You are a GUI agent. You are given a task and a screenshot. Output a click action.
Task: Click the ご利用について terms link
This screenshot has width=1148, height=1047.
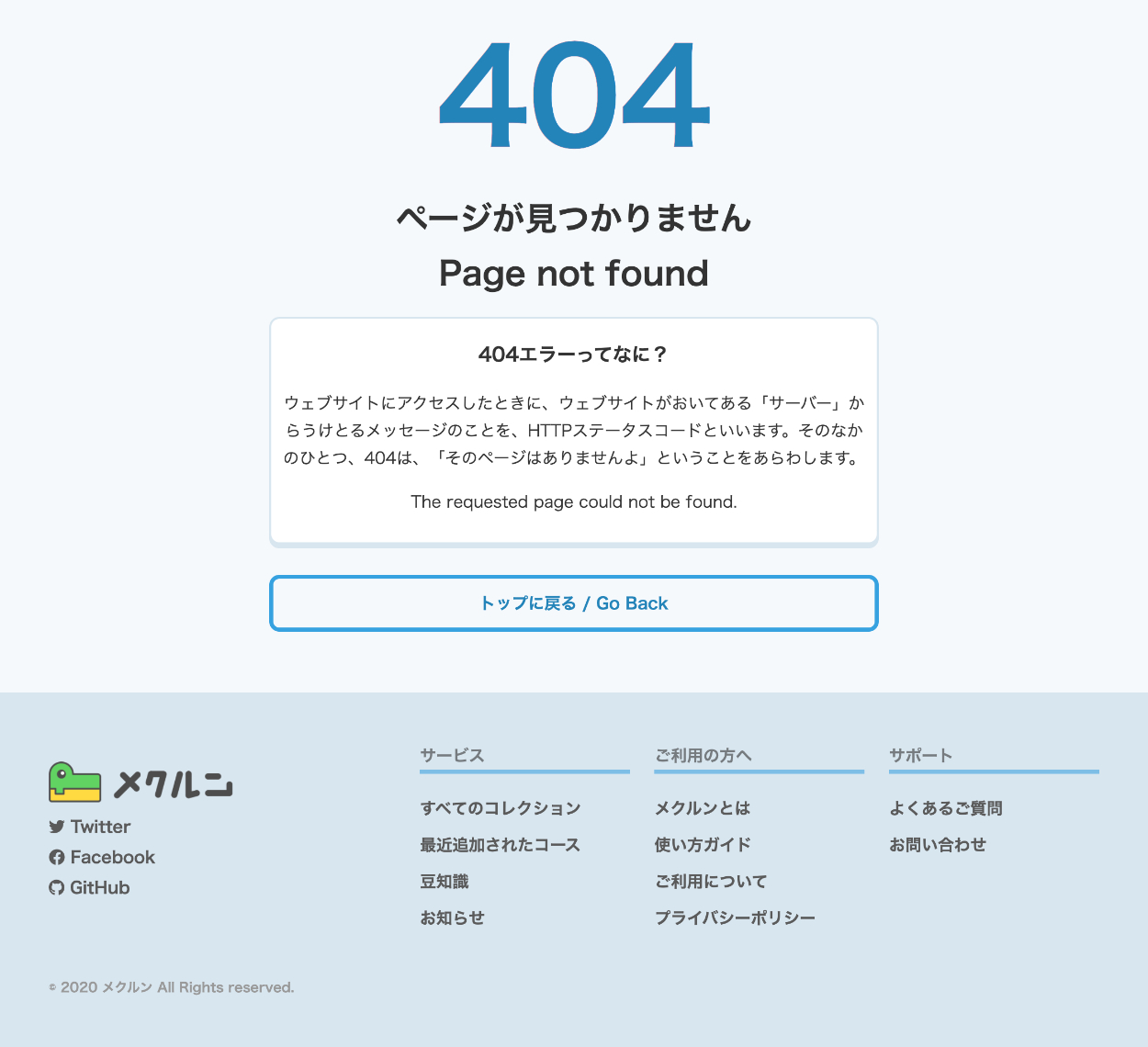click(711, 882)
